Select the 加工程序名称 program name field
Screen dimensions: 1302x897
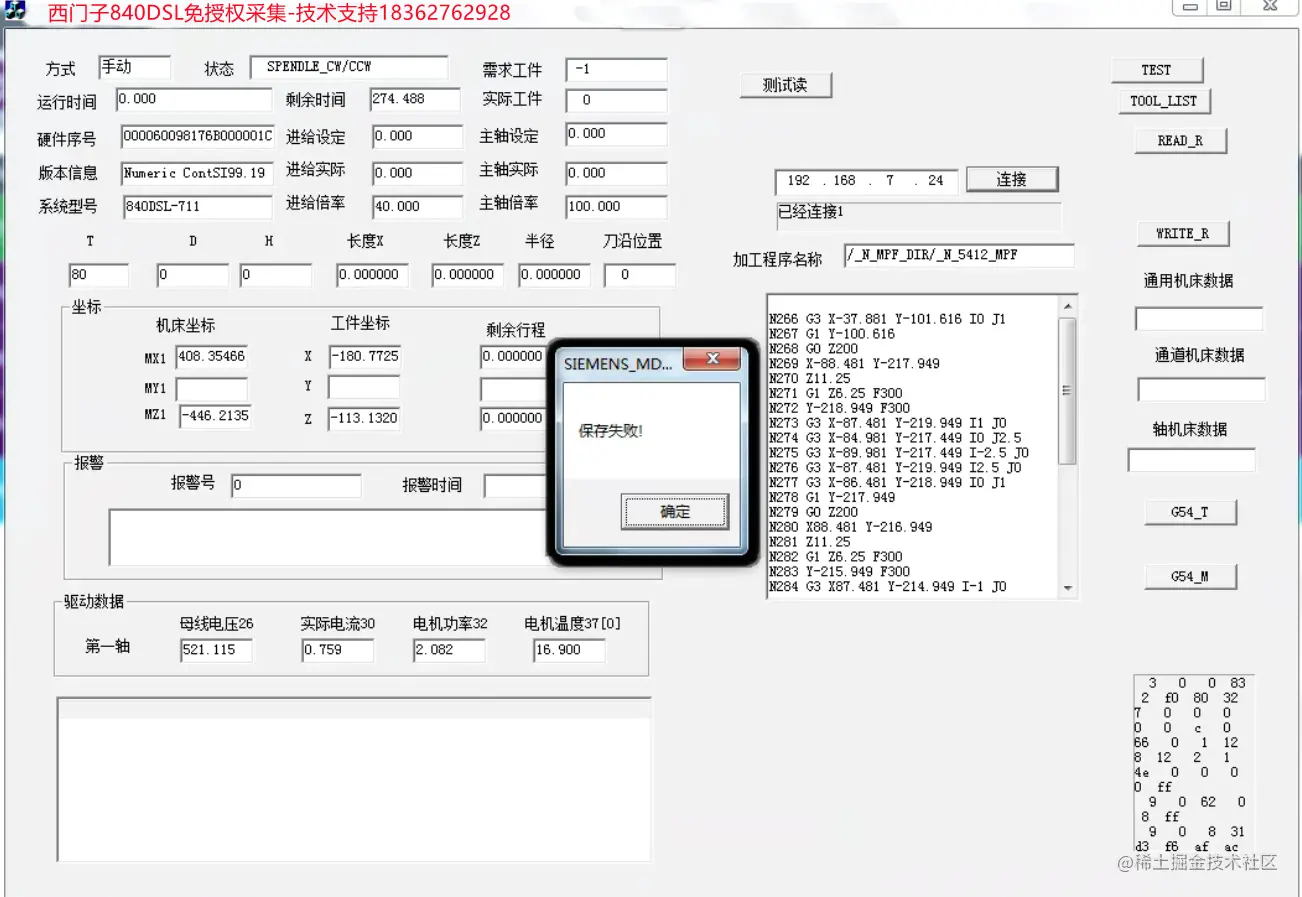(x=958, y=256)
